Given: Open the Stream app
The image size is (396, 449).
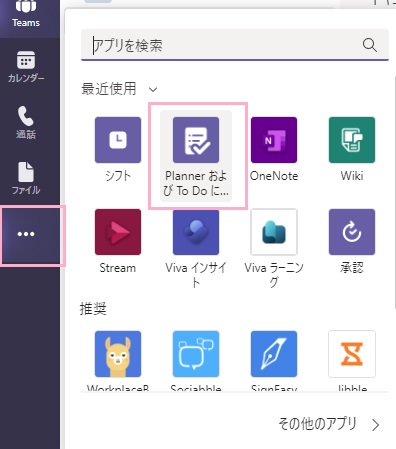Looking at the screenshot, I should [118, 241].
